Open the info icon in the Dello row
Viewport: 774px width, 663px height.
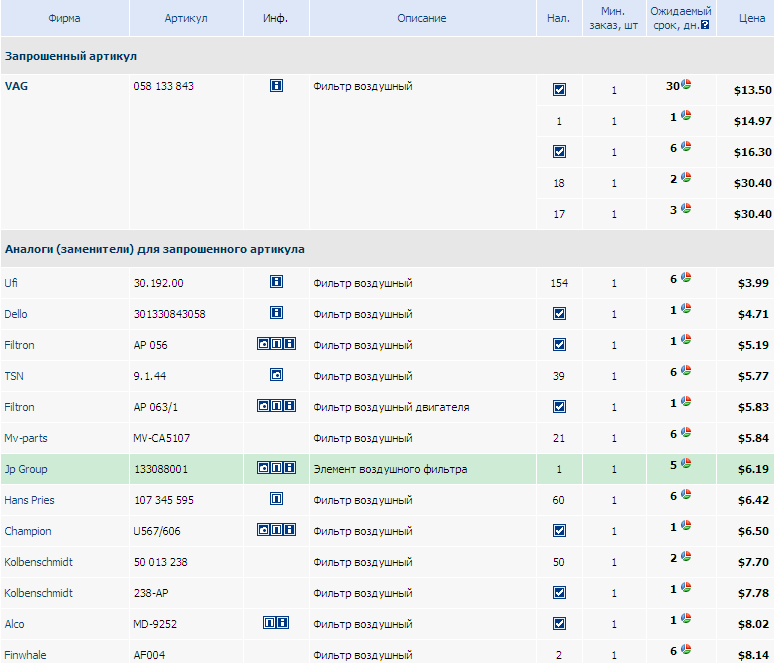click(x=276, y=313)
